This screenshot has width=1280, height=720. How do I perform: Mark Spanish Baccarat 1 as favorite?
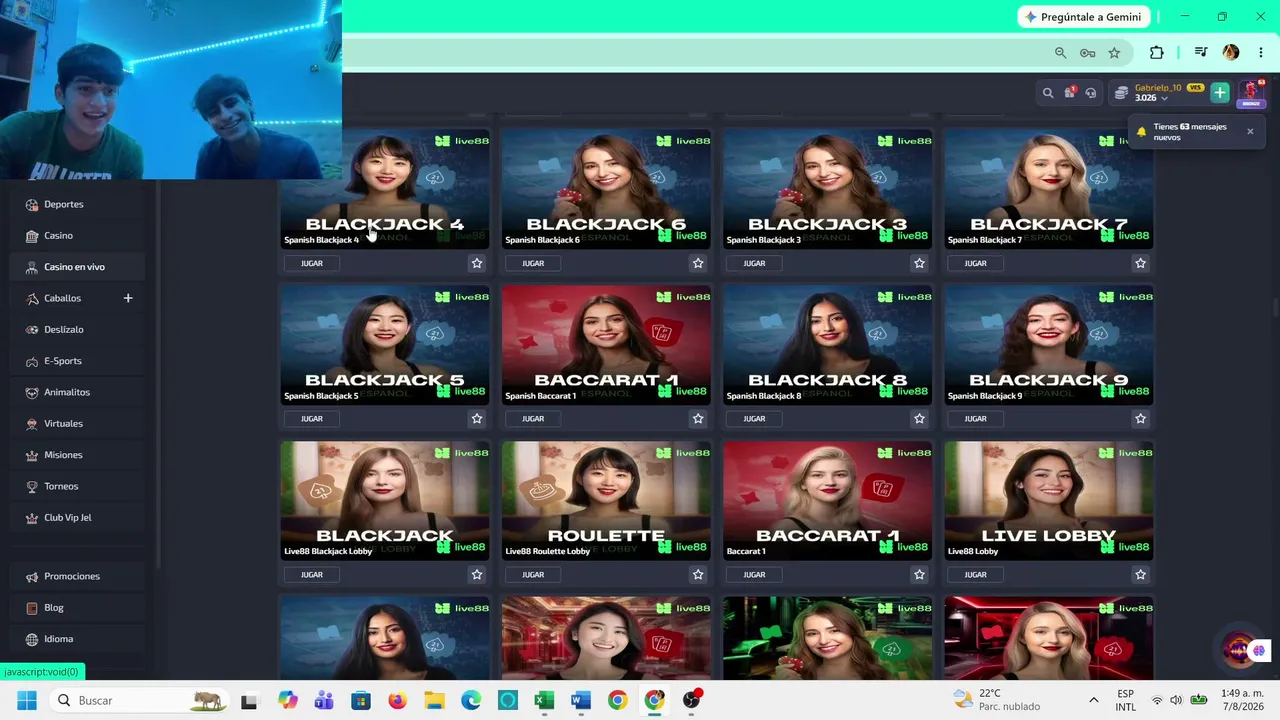[x=698, y=419]
